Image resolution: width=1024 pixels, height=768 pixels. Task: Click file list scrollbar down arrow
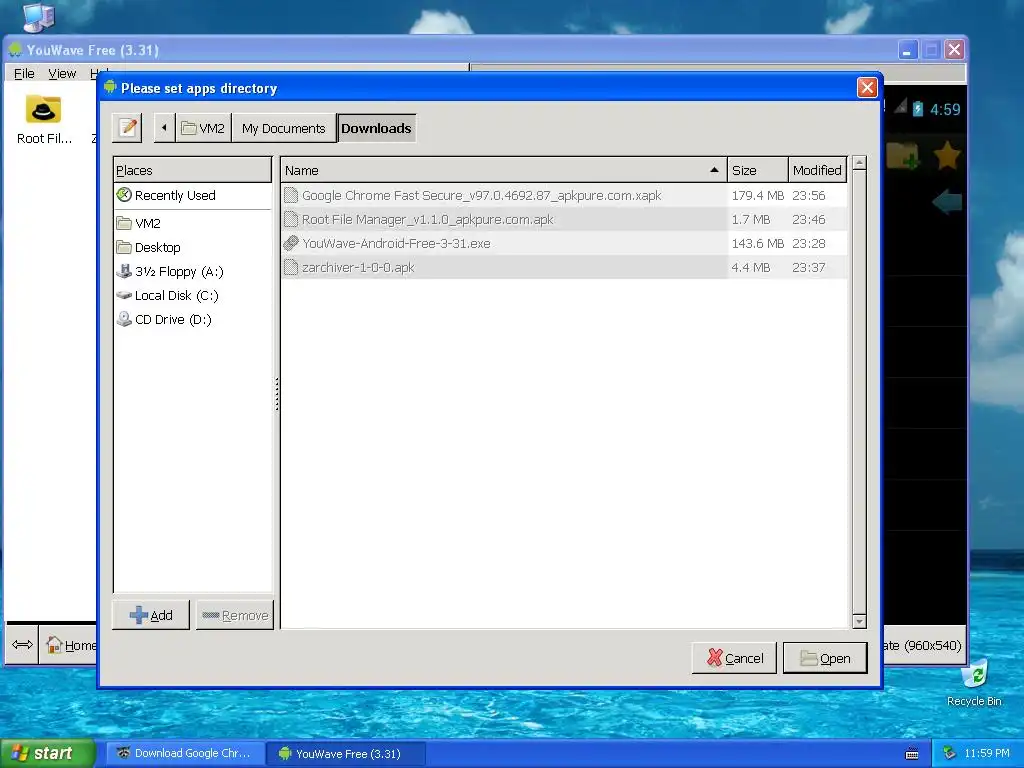(x=859, y=621)
